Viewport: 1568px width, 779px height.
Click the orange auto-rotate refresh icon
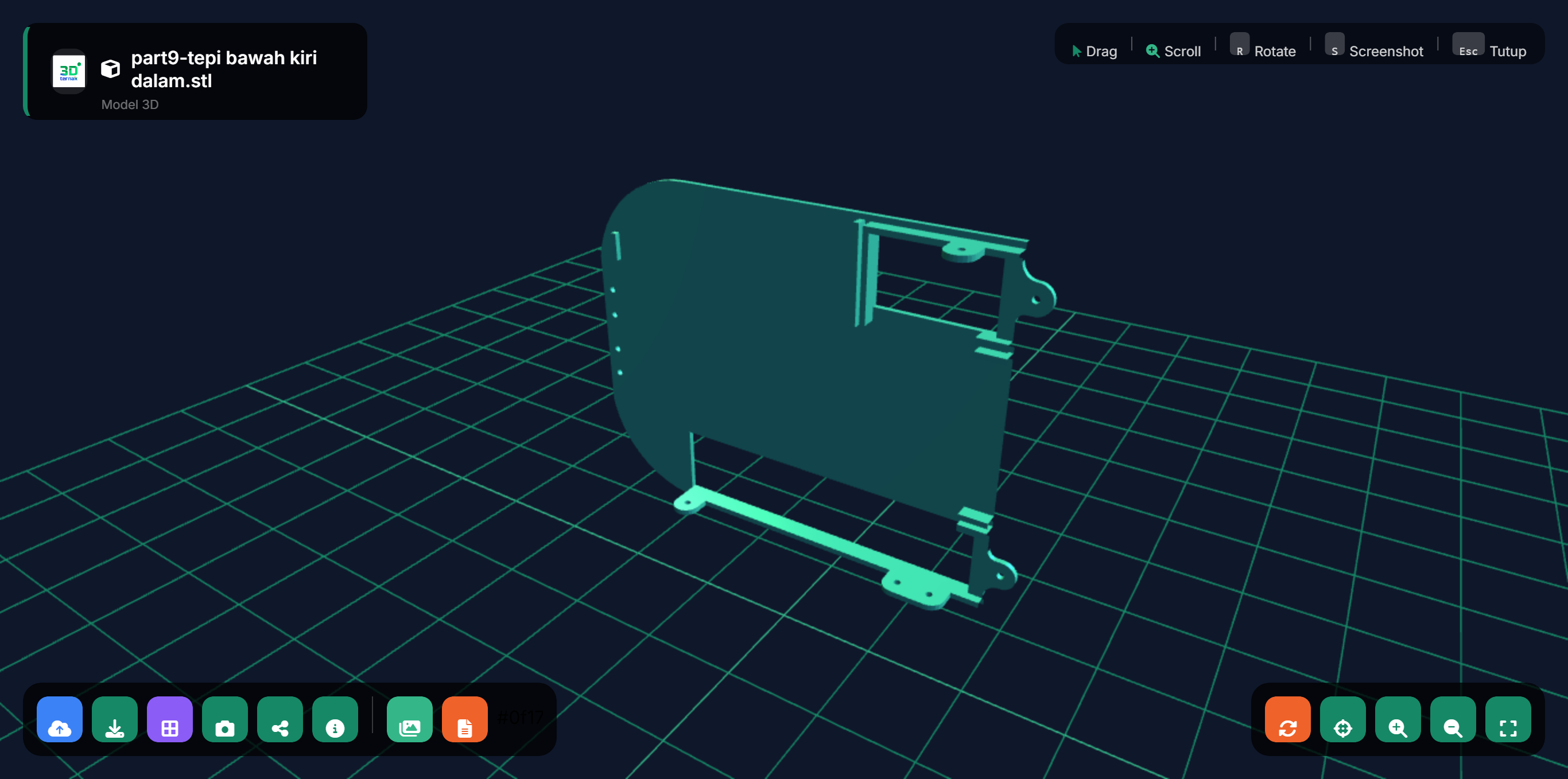pyautogui.click(x=1287, y=719)
